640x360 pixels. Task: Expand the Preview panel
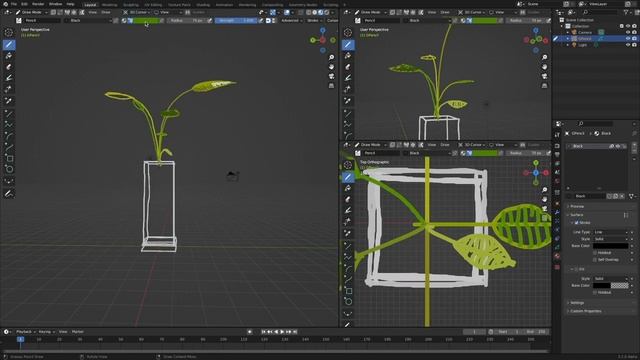tap(577, 207)
